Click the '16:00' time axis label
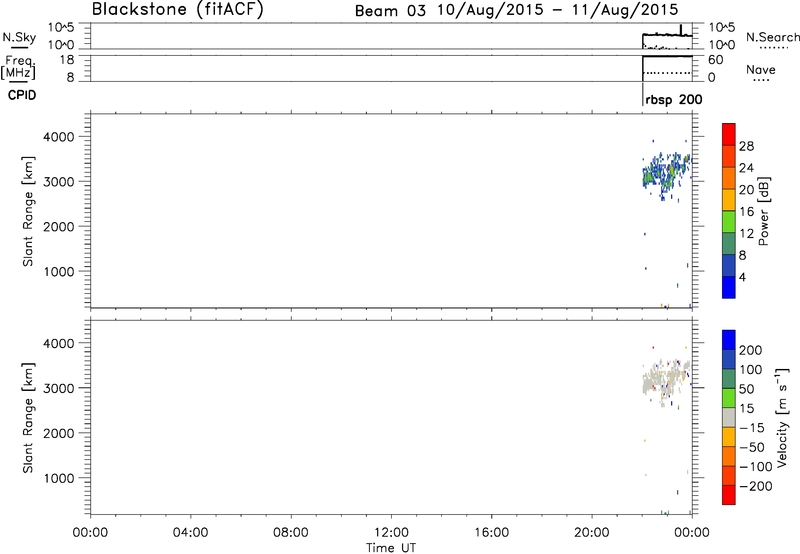Screen dimensions: 800x554 (491, 533)
